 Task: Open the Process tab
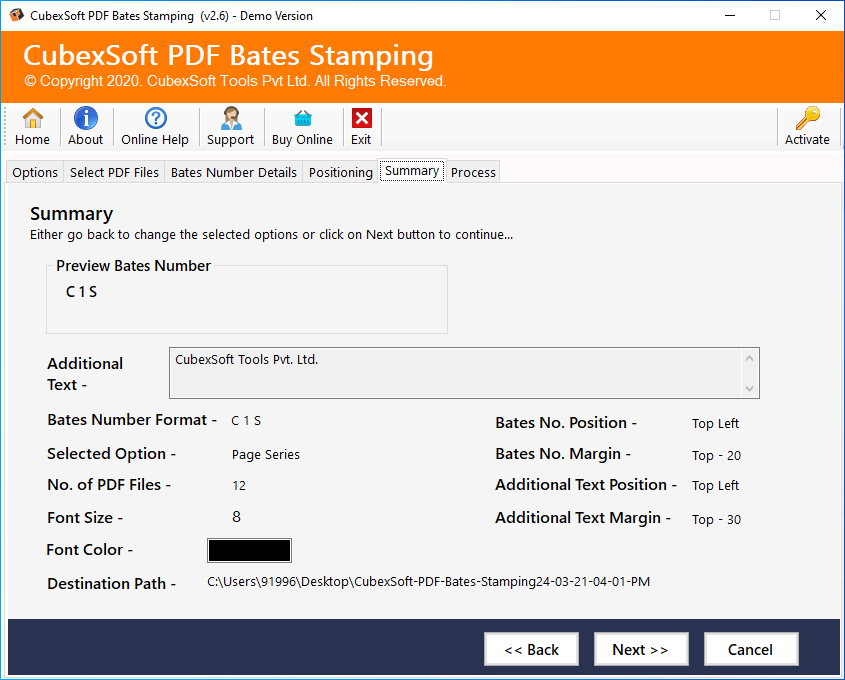tap(473, 172)
